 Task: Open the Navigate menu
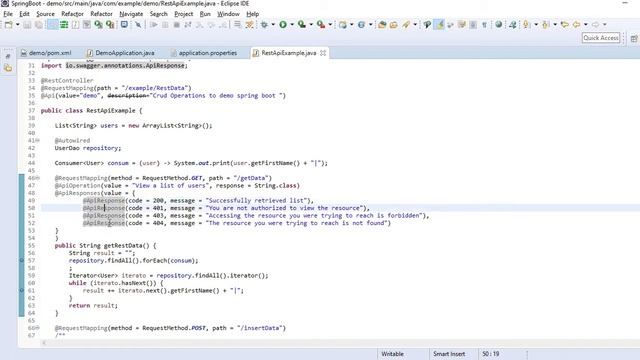tap(131, 14)
